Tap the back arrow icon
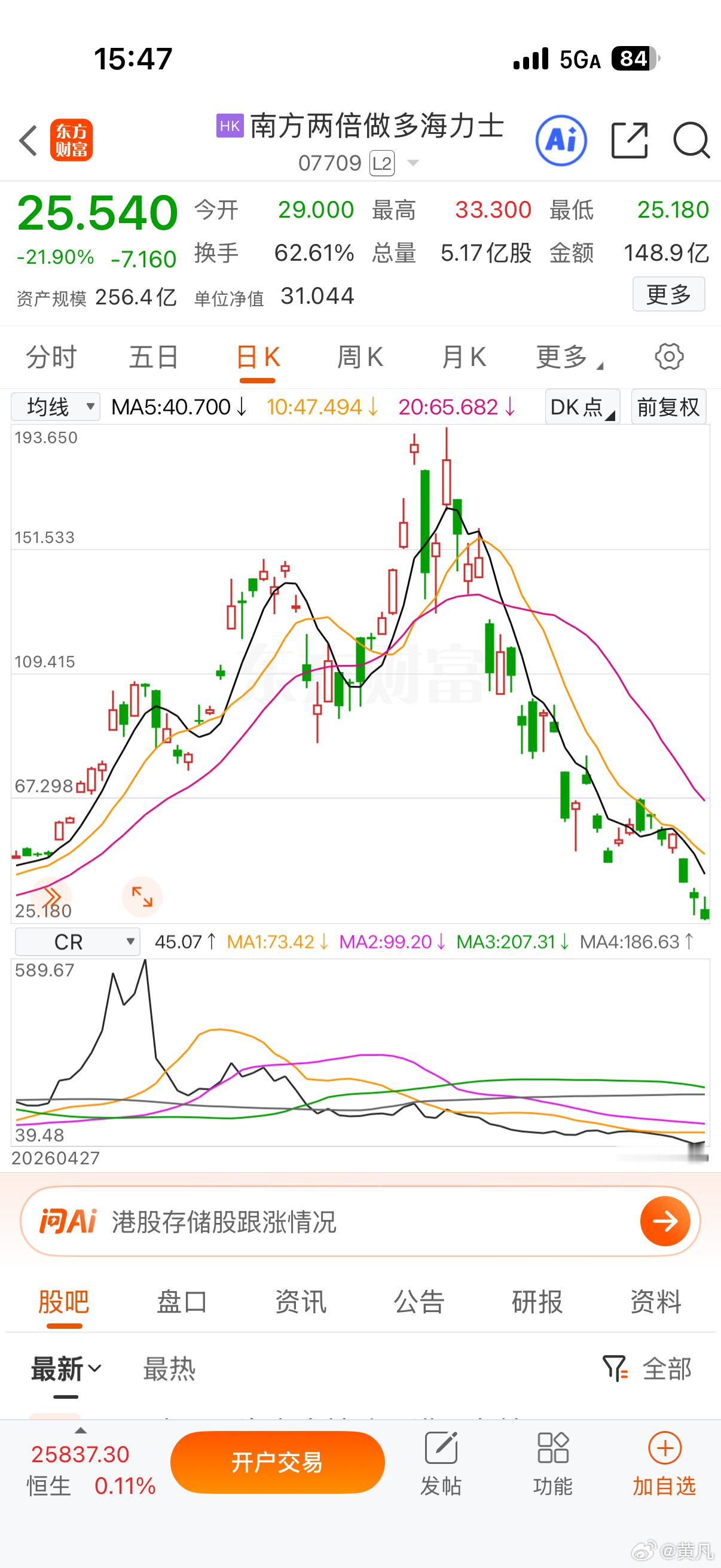The width and height of the screenshot is (721, 1568). click(x=28, y=141)
